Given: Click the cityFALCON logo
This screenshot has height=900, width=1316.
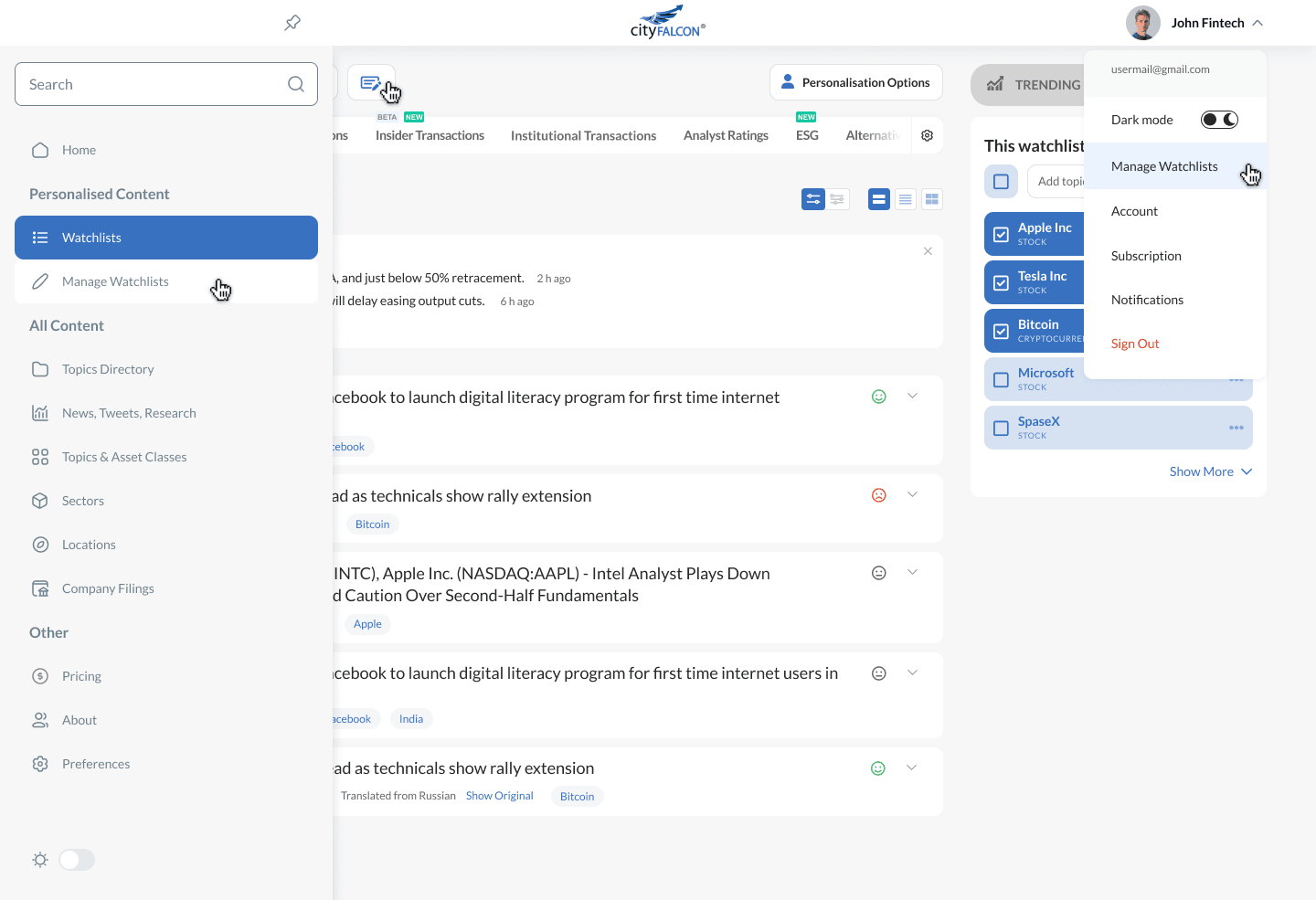Looking at the screenshot, I should [x=668, y=22].
